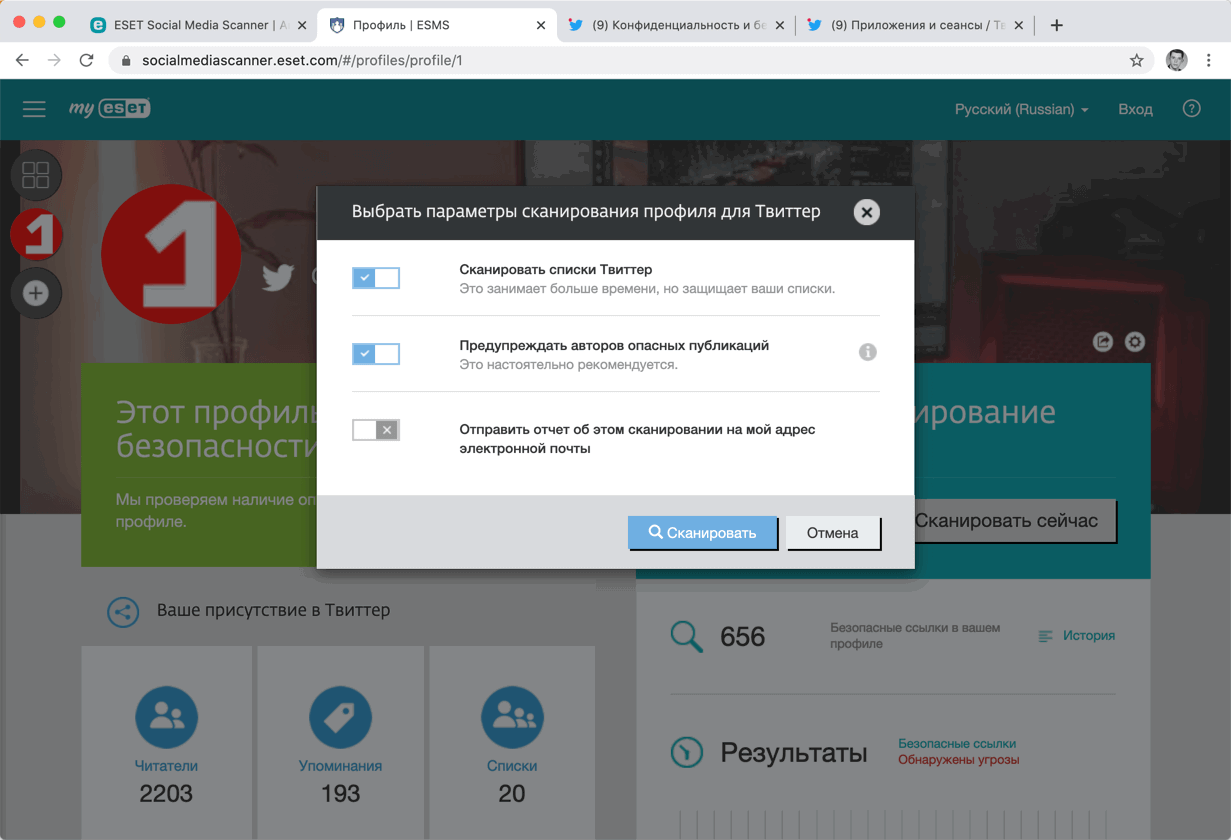Switch to Конфиденциальность Twitter tab
The width and height of the screenshot is (1231, 840).
[676, 25]
